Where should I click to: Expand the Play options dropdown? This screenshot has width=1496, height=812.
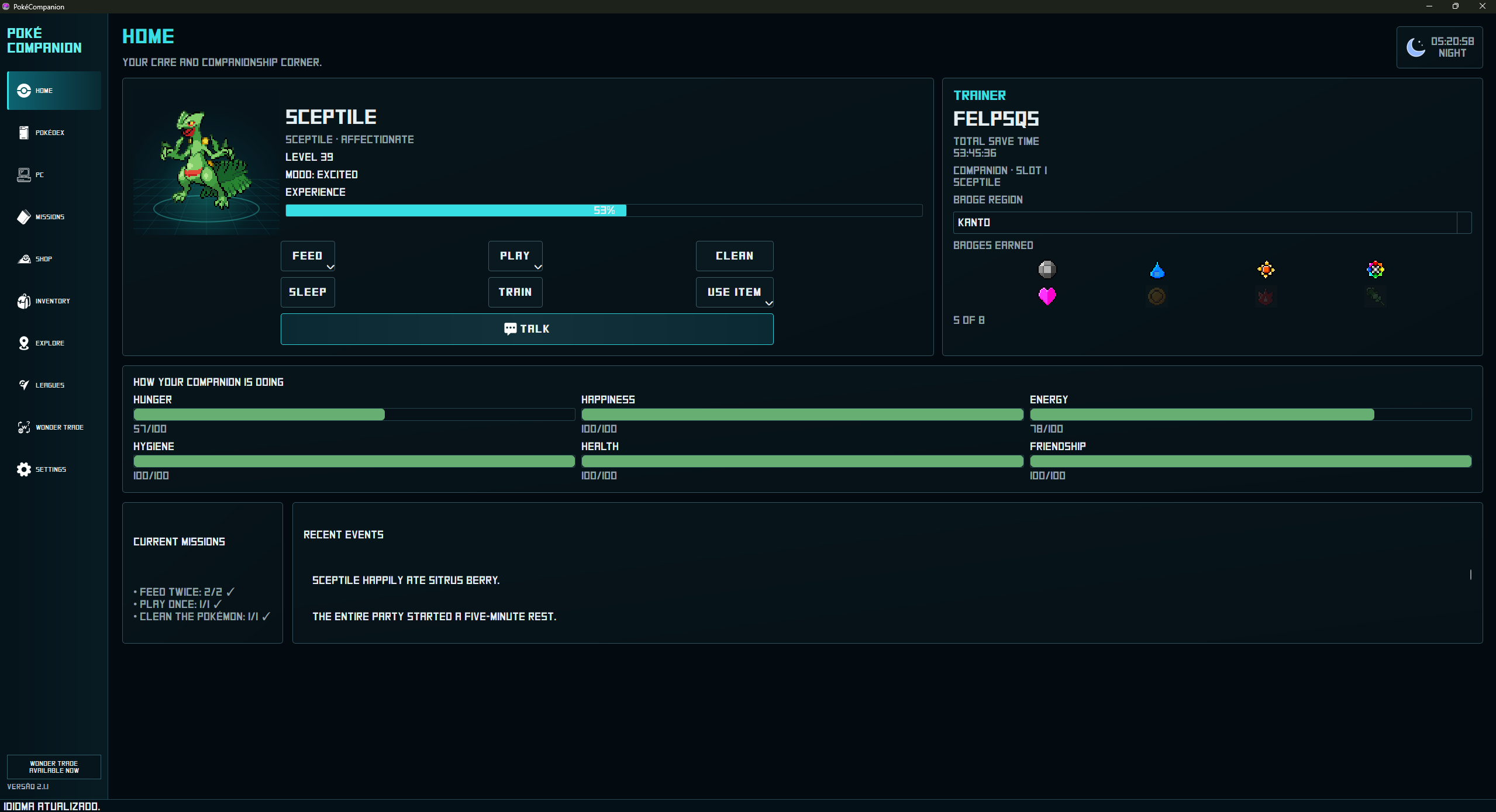click(538, 267)
